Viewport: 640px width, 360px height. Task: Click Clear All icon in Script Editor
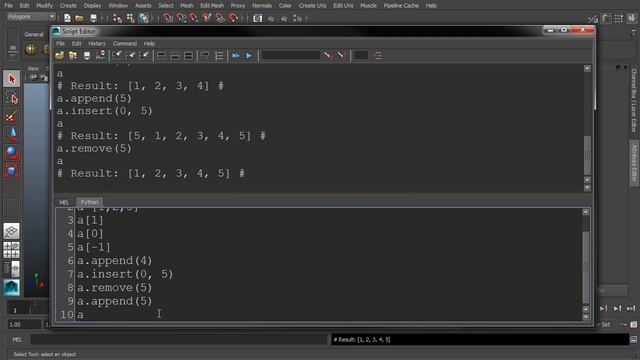click(144, 56)
